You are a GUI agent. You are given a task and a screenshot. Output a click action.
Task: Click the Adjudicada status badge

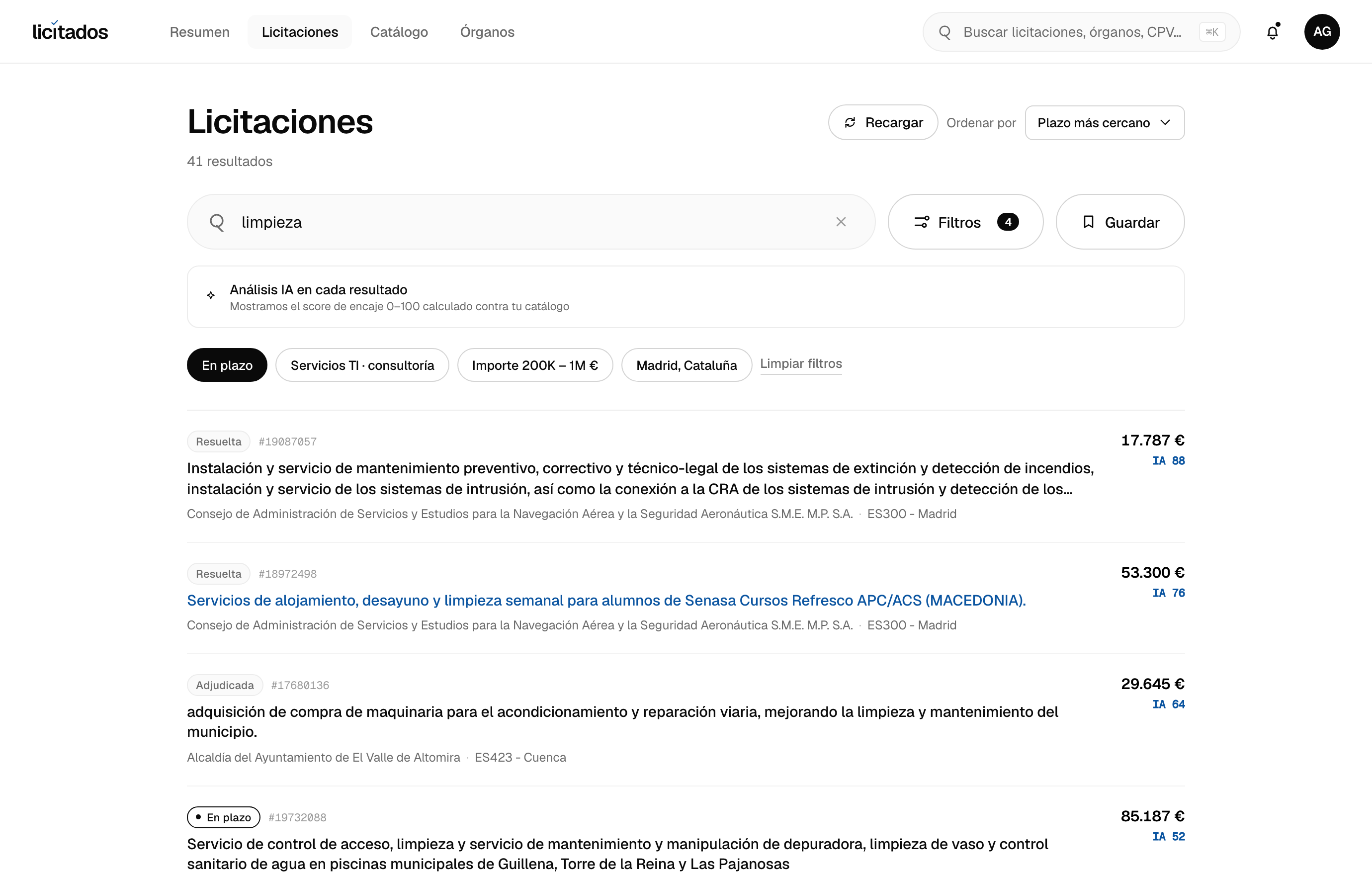225,685
